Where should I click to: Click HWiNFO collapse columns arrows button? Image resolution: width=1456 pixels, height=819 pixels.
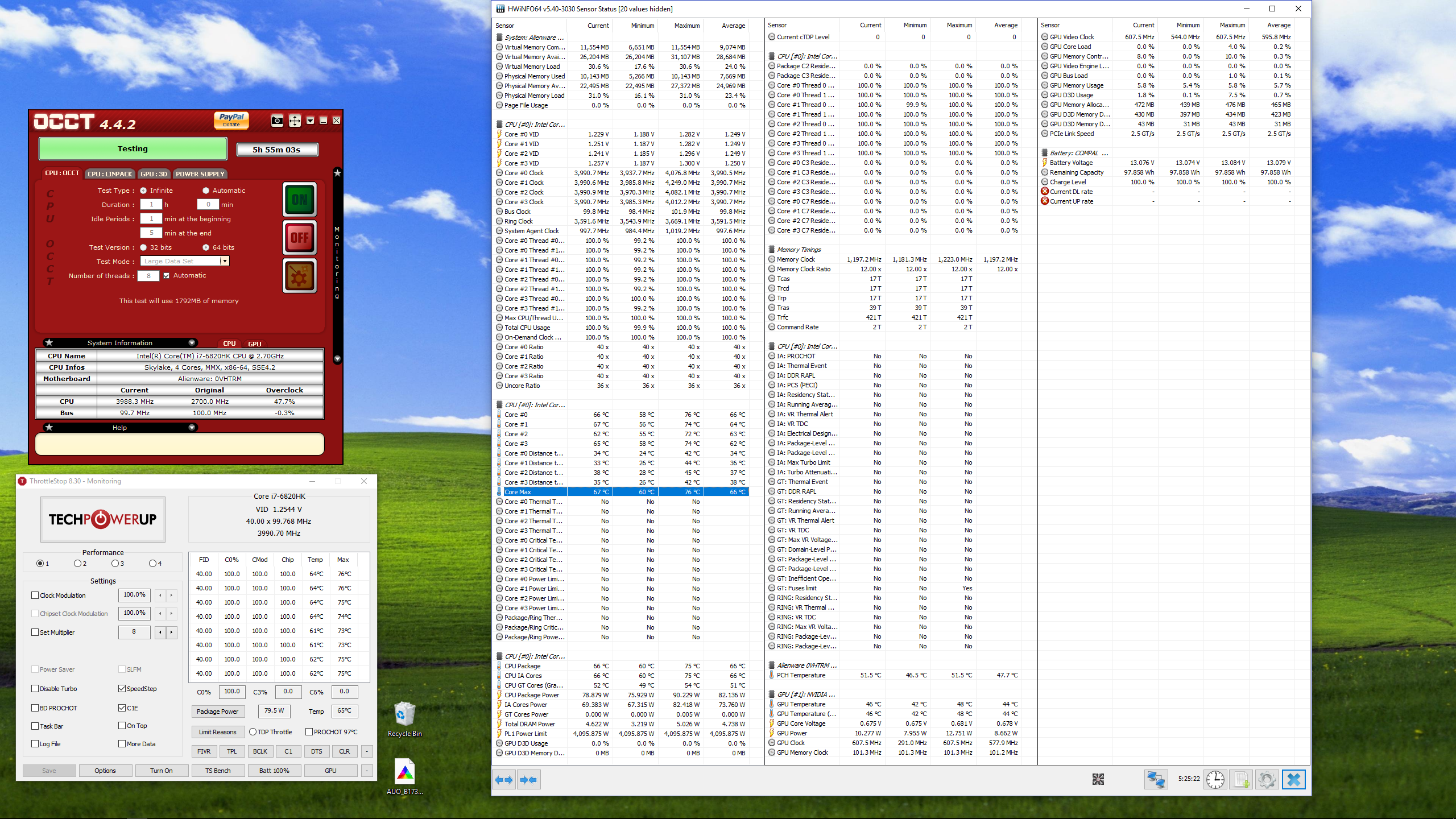[x=528, y=780]
